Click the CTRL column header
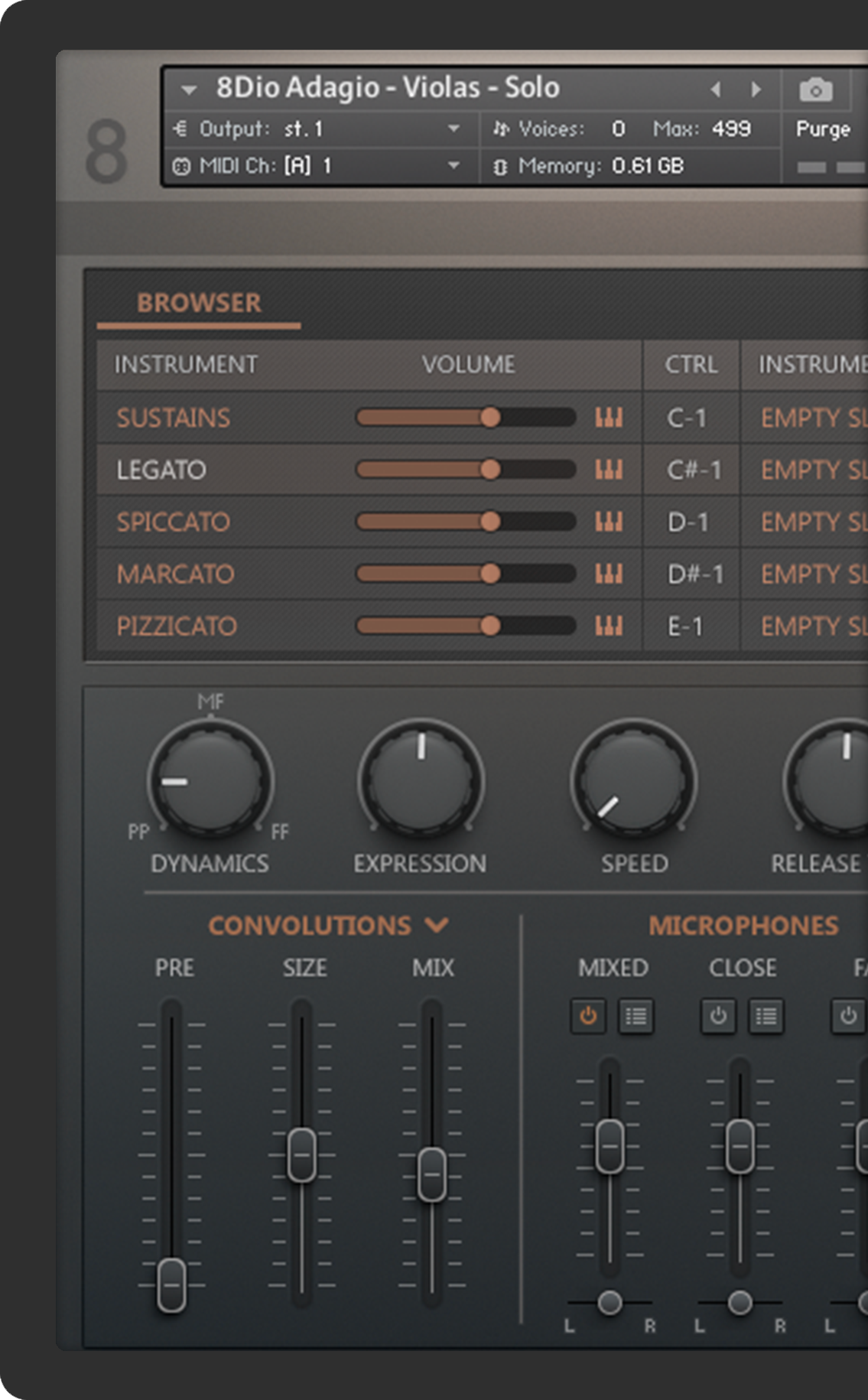This screenshot has height=1400, width=868. click(x=691, y=364)
